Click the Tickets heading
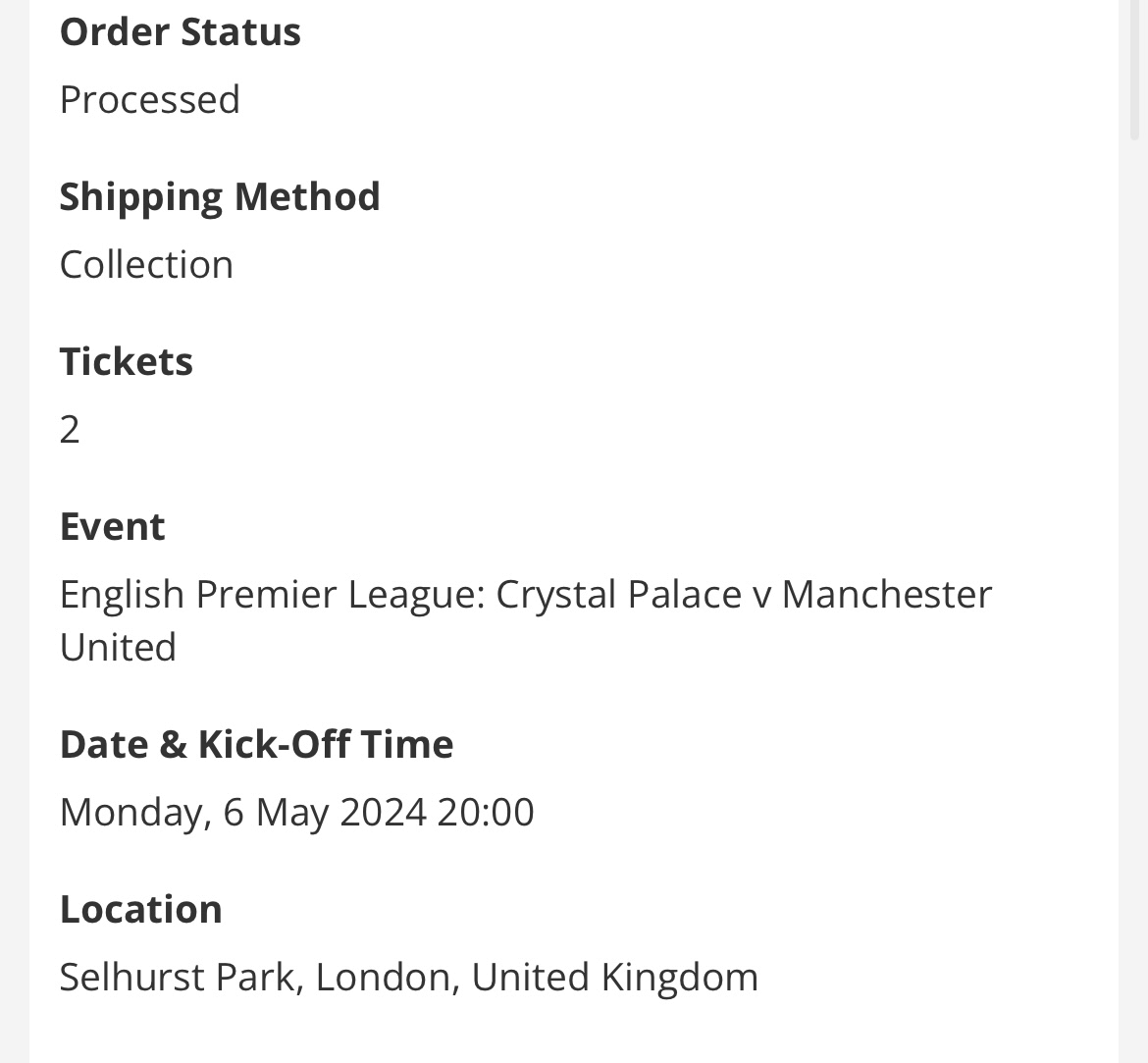Image resolution: width=1148 pixels, height=1063 pixels. click(x=126, y=362)
